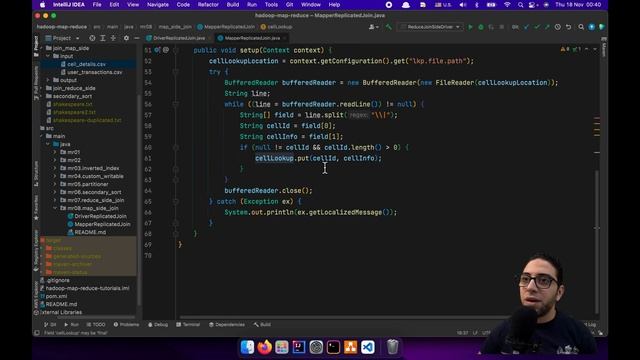The width and height of the screenshot is (640, 360).
Task: Open the Run tool window
Action: (x=71, y=325)
